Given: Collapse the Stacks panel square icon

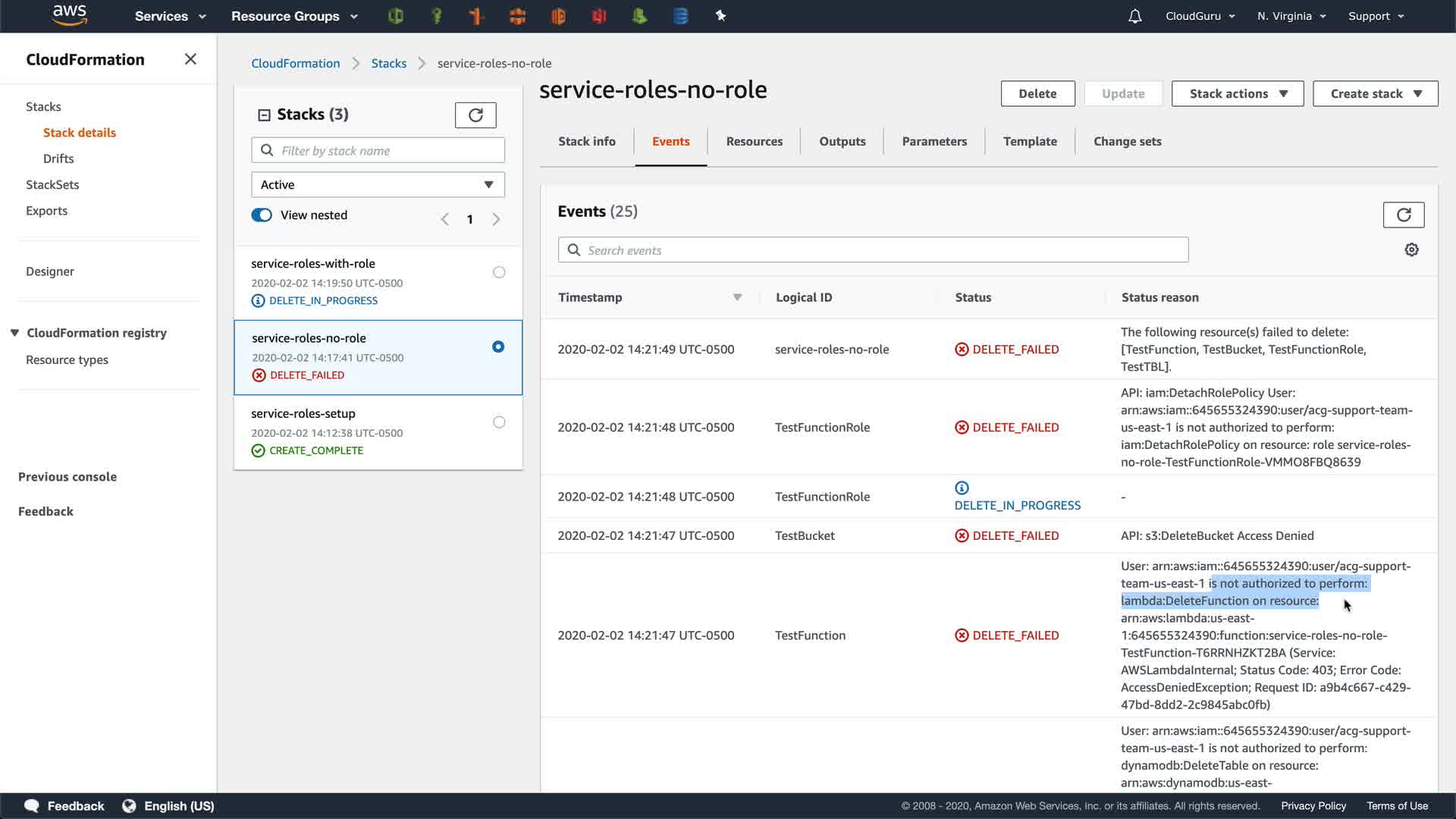Looking at the screenshot, I should click(264, 115).
